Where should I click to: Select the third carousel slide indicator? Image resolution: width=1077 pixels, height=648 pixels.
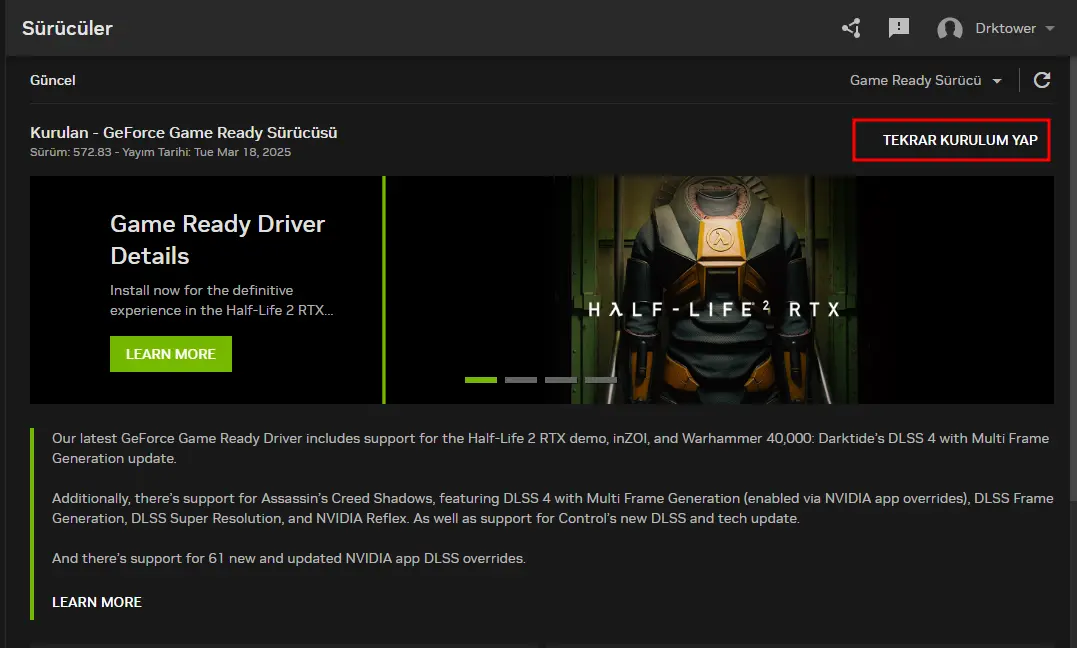560,379
